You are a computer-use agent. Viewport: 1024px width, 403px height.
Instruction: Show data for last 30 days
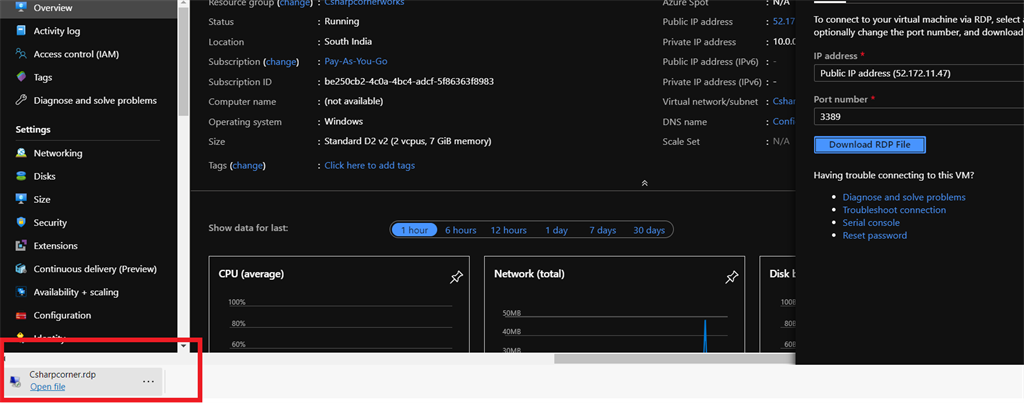pos(649,230)
